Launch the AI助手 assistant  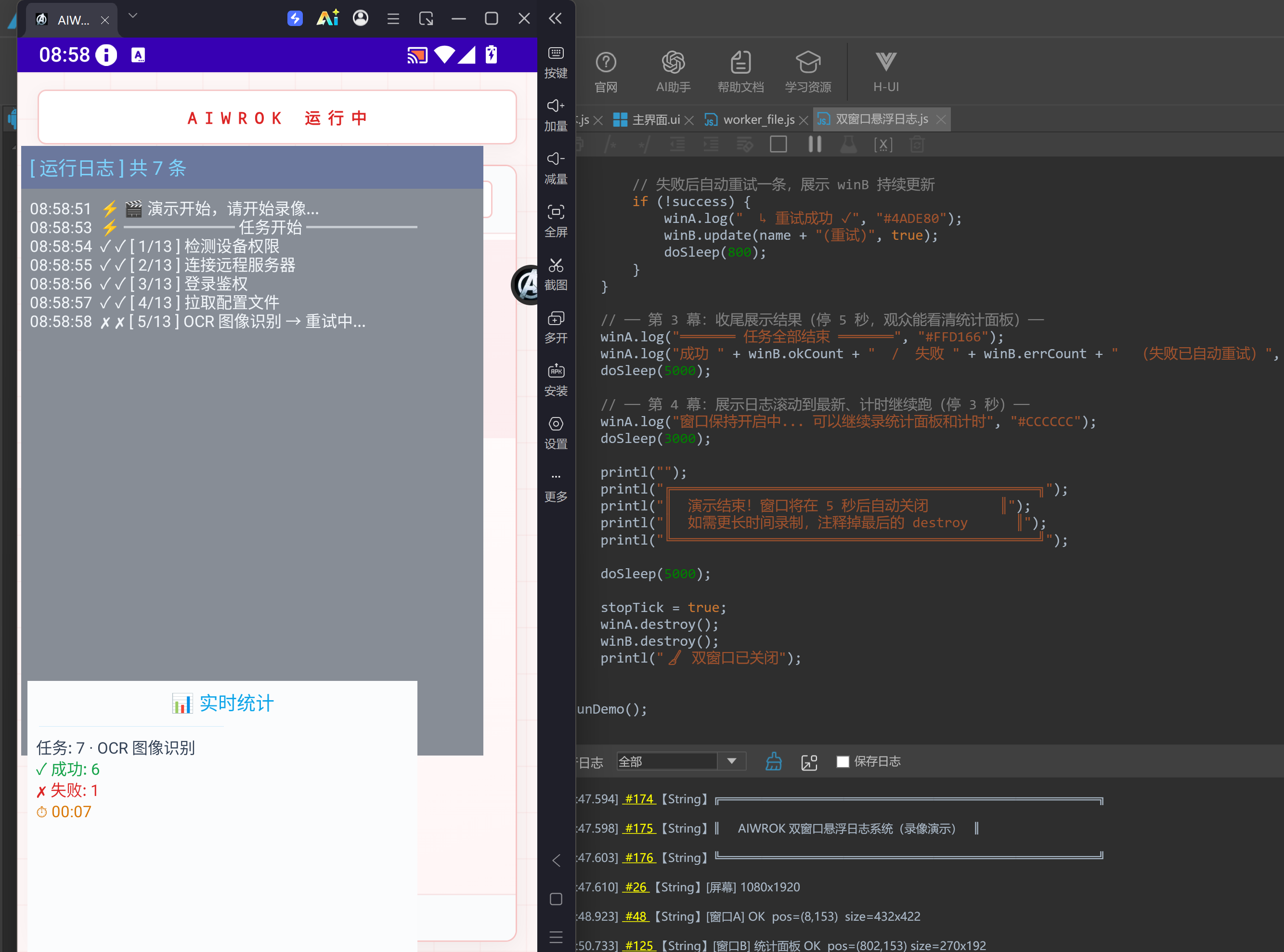tap(673, 72)
